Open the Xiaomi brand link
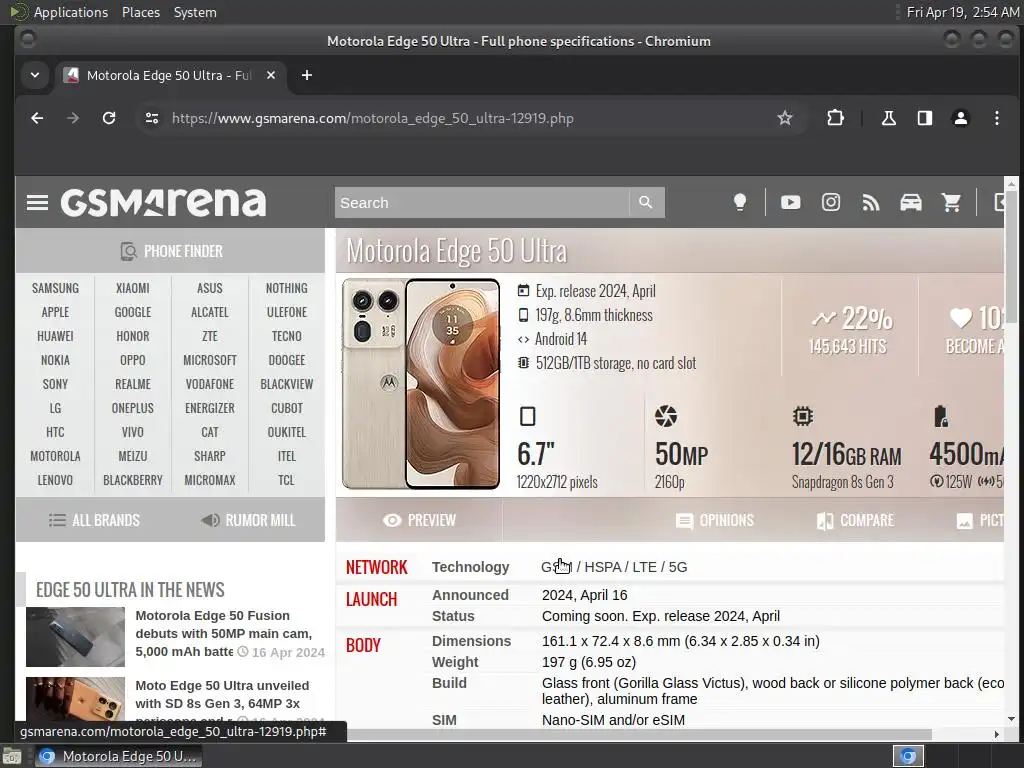This screenshot has width=1024, height=768. click(x=133, y=288)
